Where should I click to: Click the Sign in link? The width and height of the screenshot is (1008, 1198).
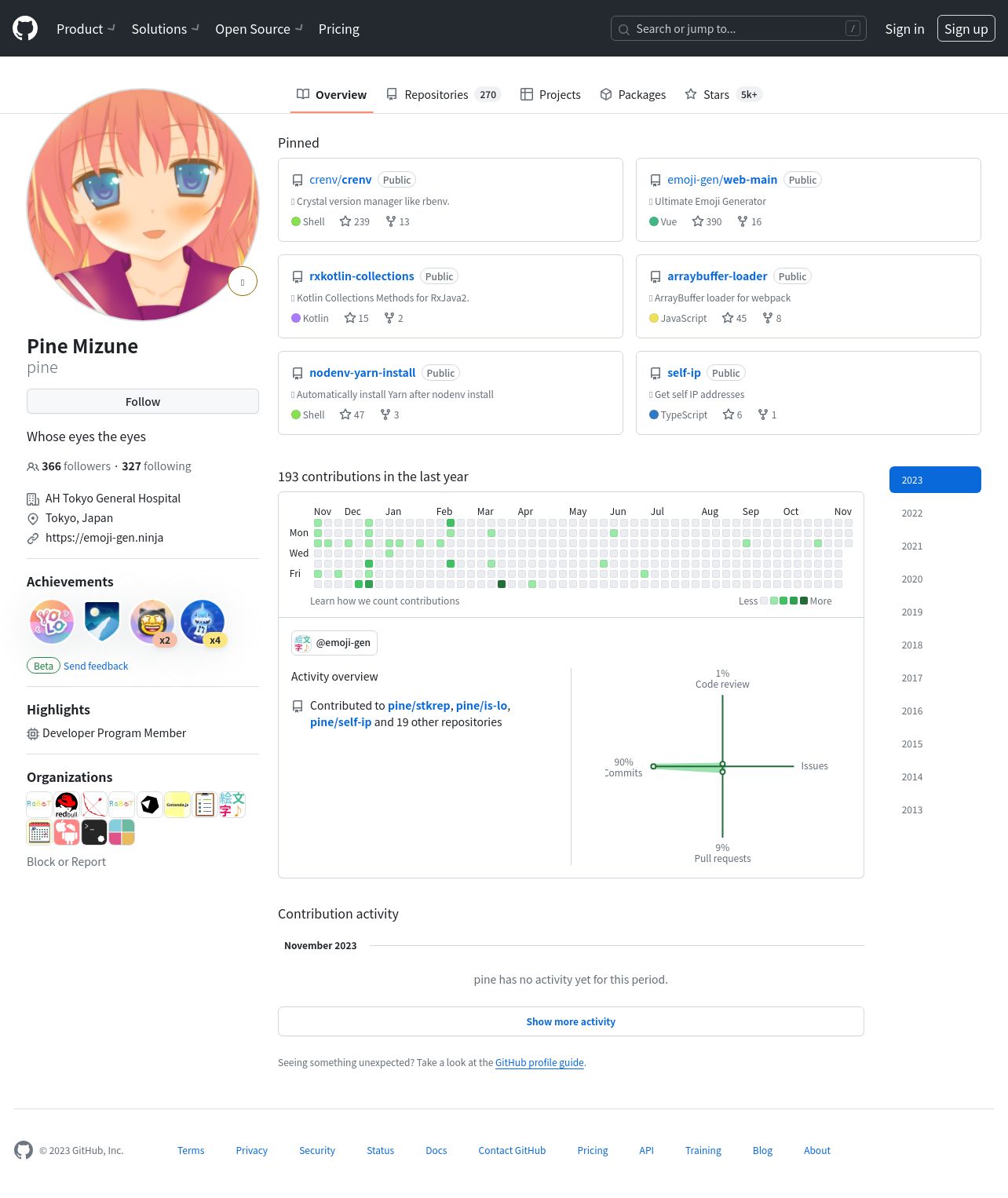(904, 29)
